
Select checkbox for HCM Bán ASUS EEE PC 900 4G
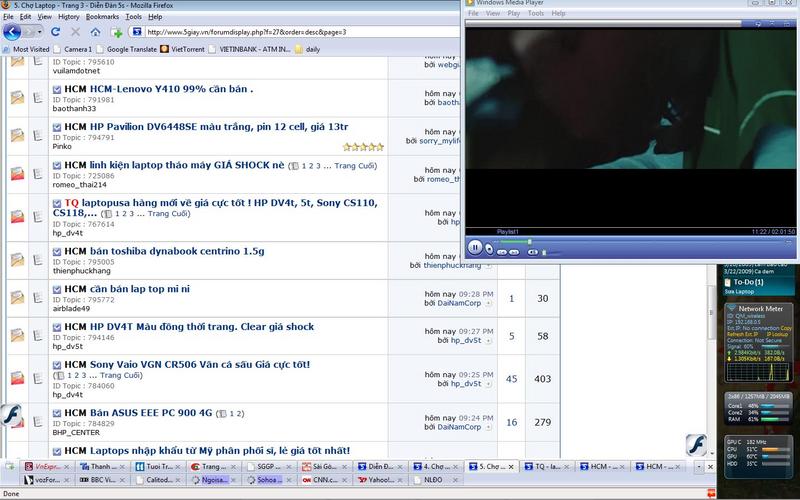coord(57,413)
